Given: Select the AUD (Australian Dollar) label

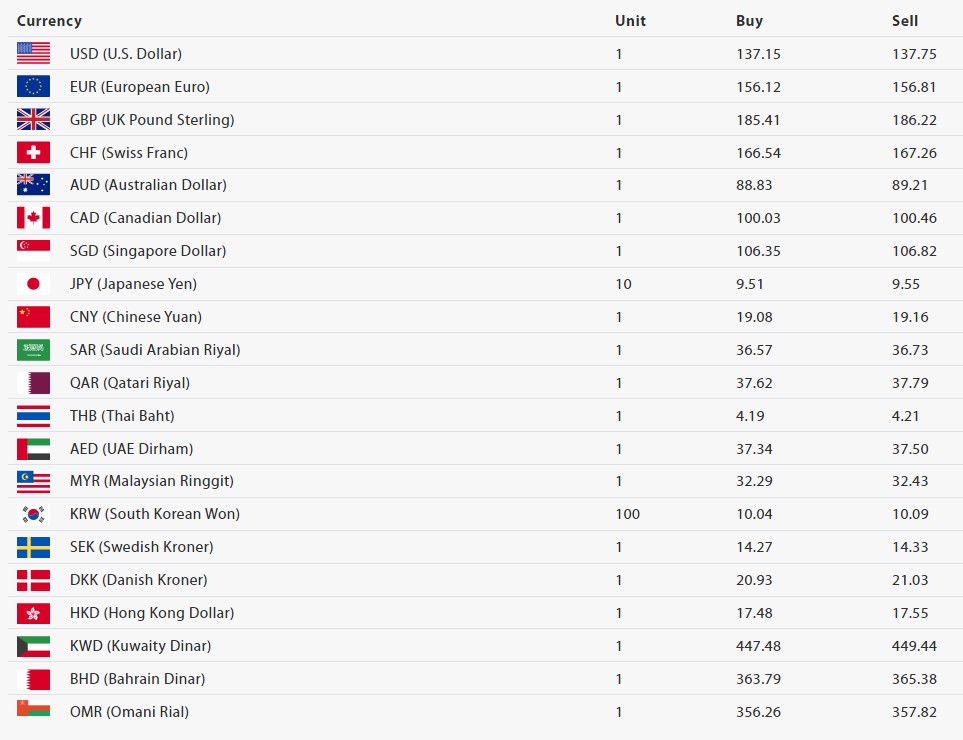Looking at the screenshot, I should click(x=148, y=185).
